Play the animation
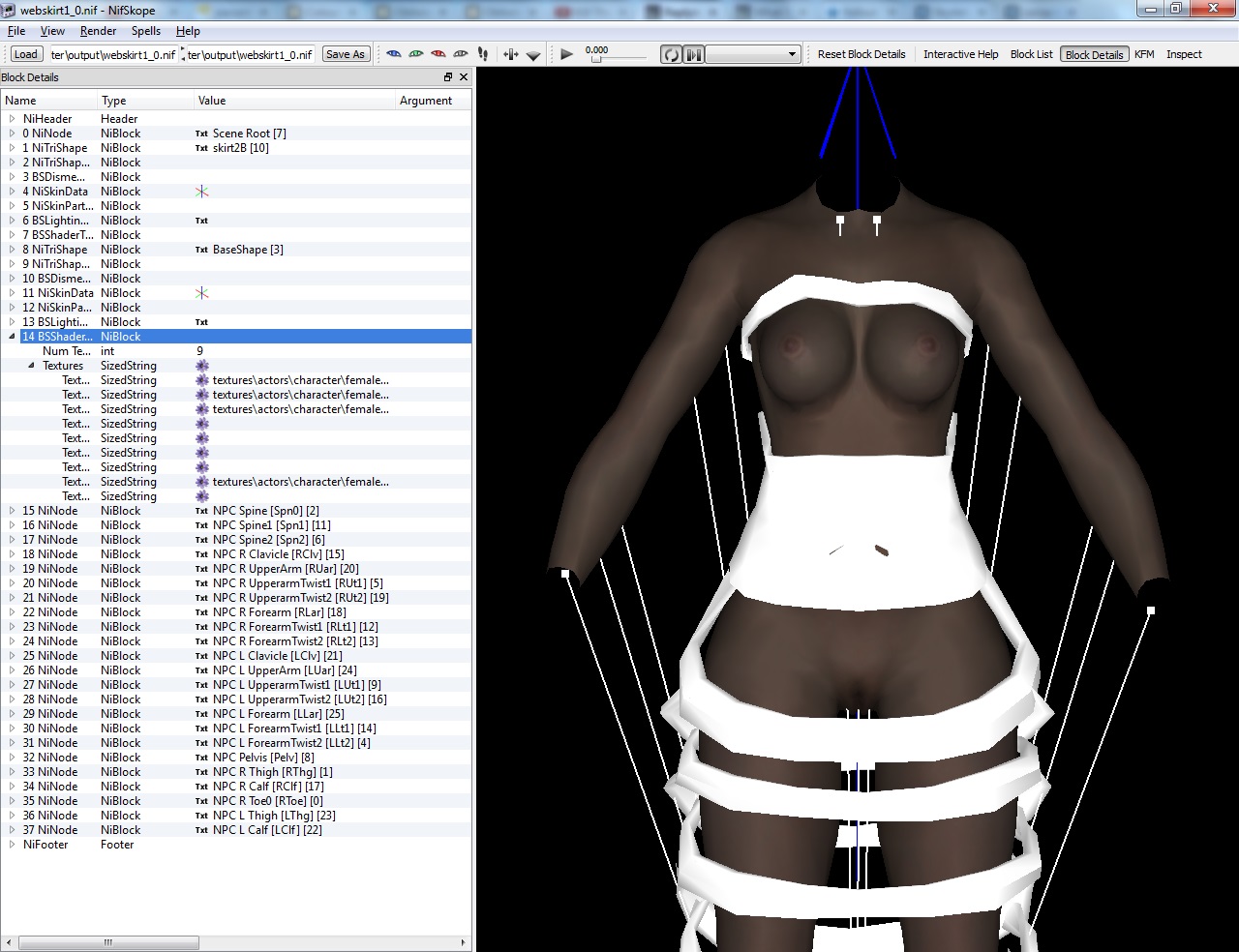Screen dimensions: 1239x952 (x=567, y=54)
